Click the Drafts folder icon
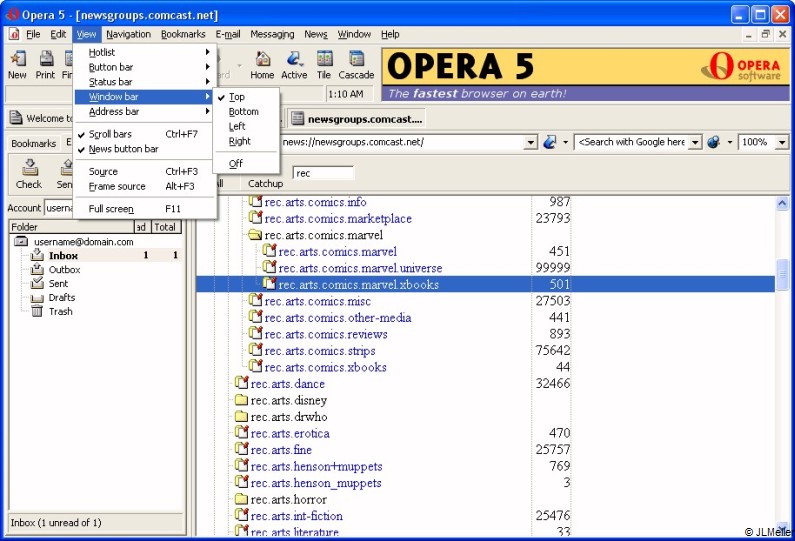The image size is (795, 541). coord(37,298)
